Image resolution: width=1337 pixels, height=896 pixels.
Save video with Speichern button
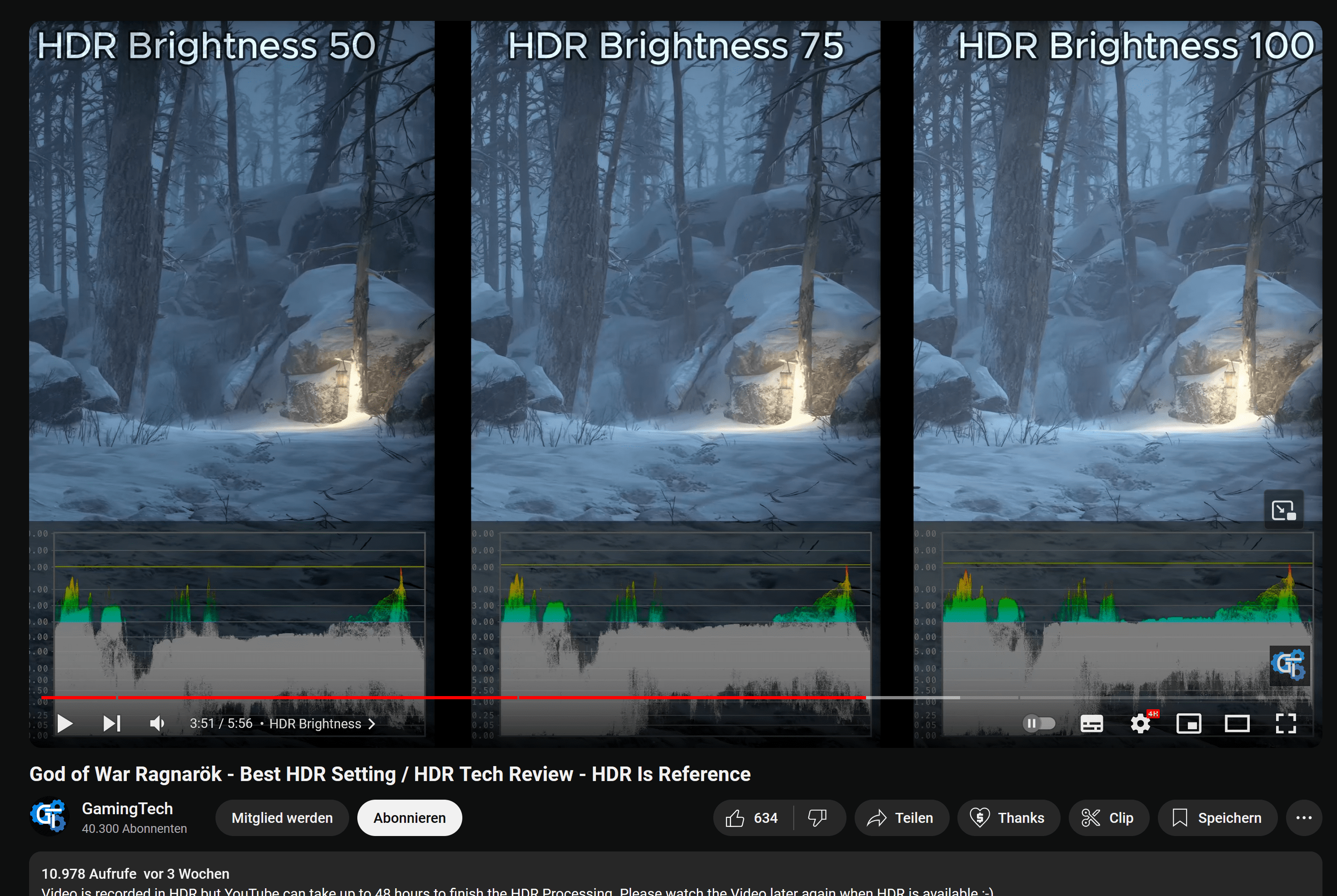tap(1217, 818)
